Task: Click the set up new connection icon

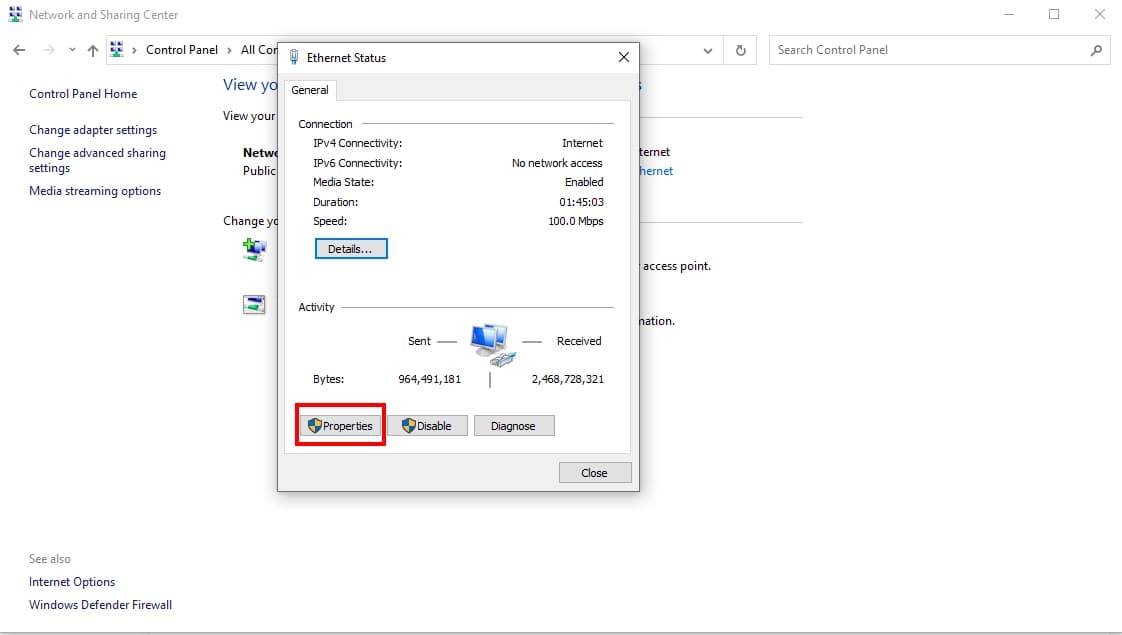Action: pyautogui.click(x=254, y=250)
